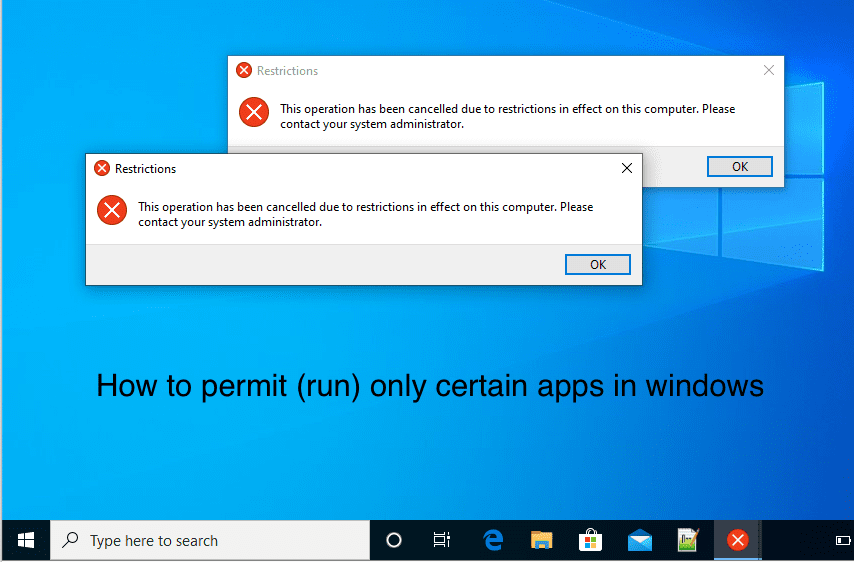Image resolution: width=854 pixels, height=562 pixels.
Task: Focus the rear Restrictions dialog title bar
Action: (500, 71)
